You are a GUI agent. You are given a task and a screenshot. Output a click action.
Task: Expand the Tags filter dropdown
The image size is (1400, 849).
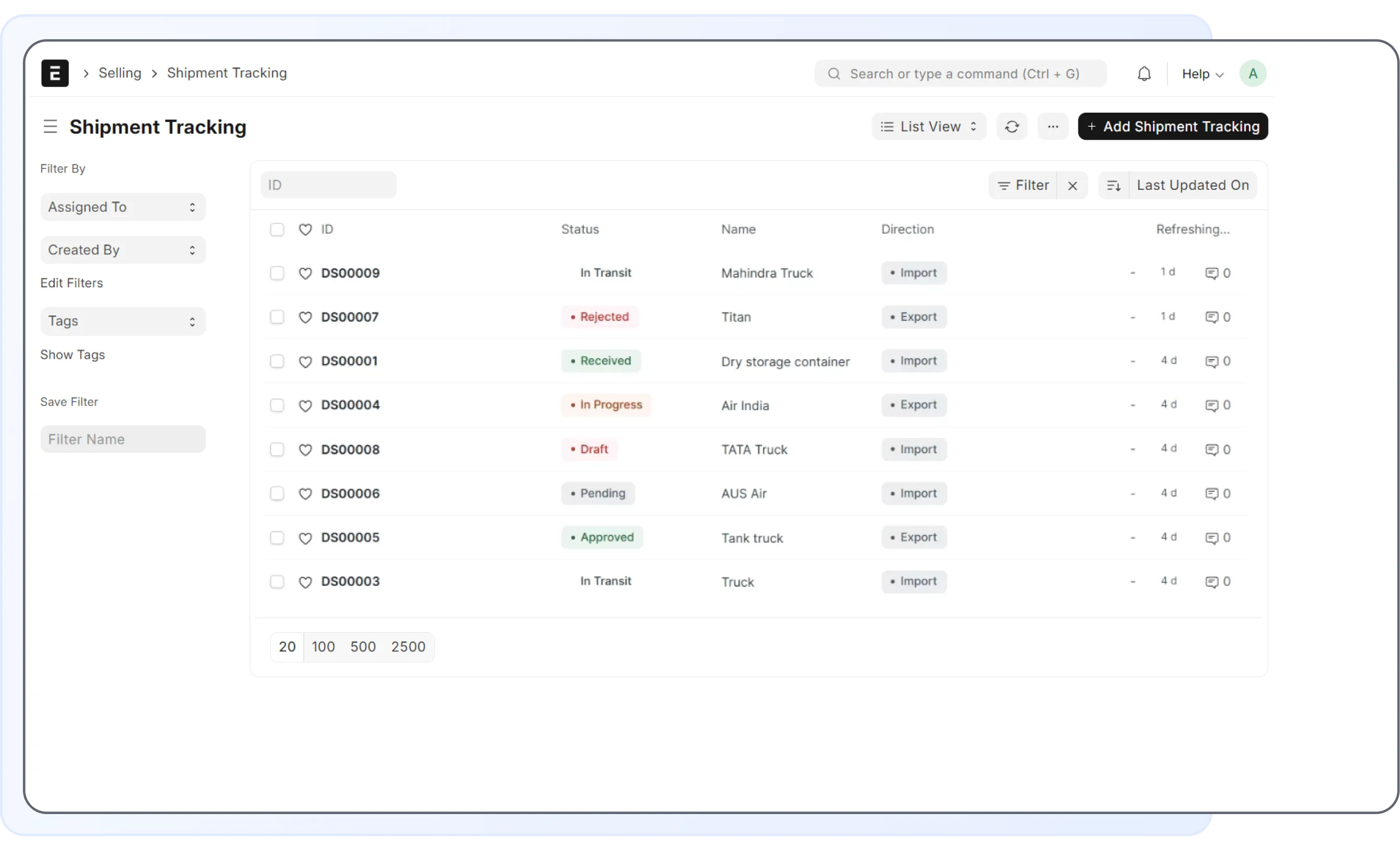click(122, 321)
